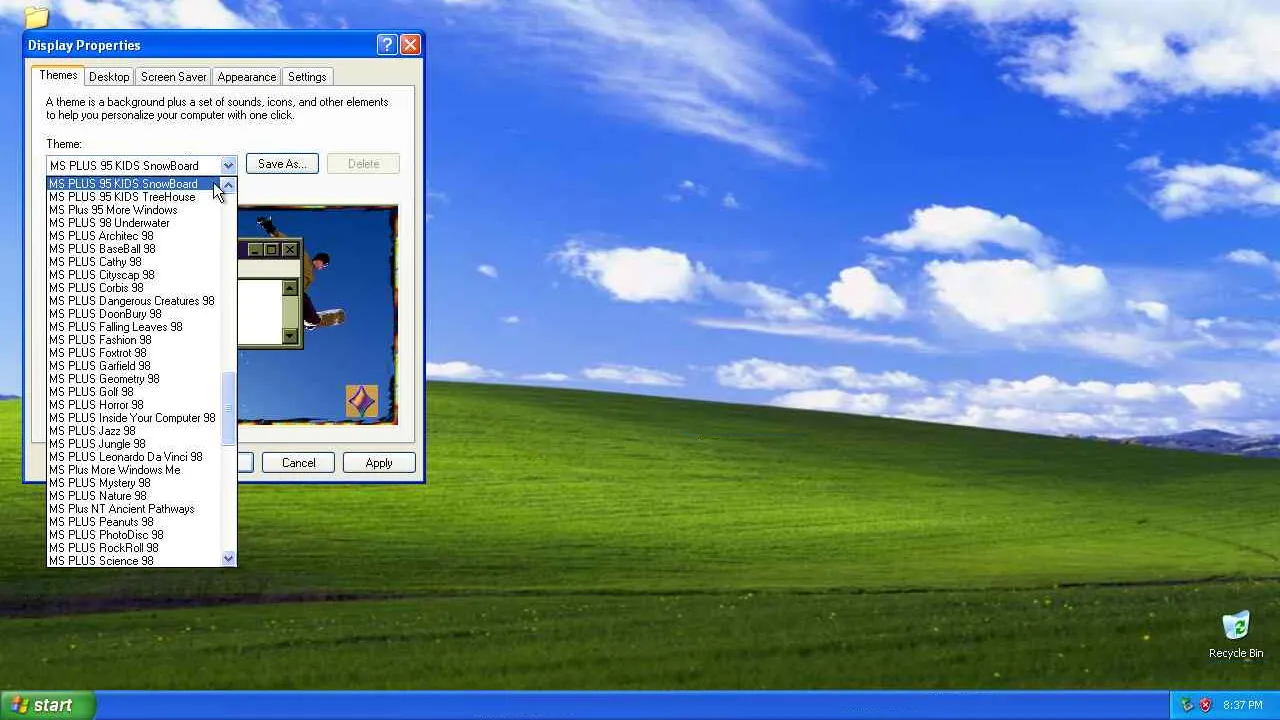
Task: Choose MS PLUS Foxtrot 98
Action: (134, 353)
